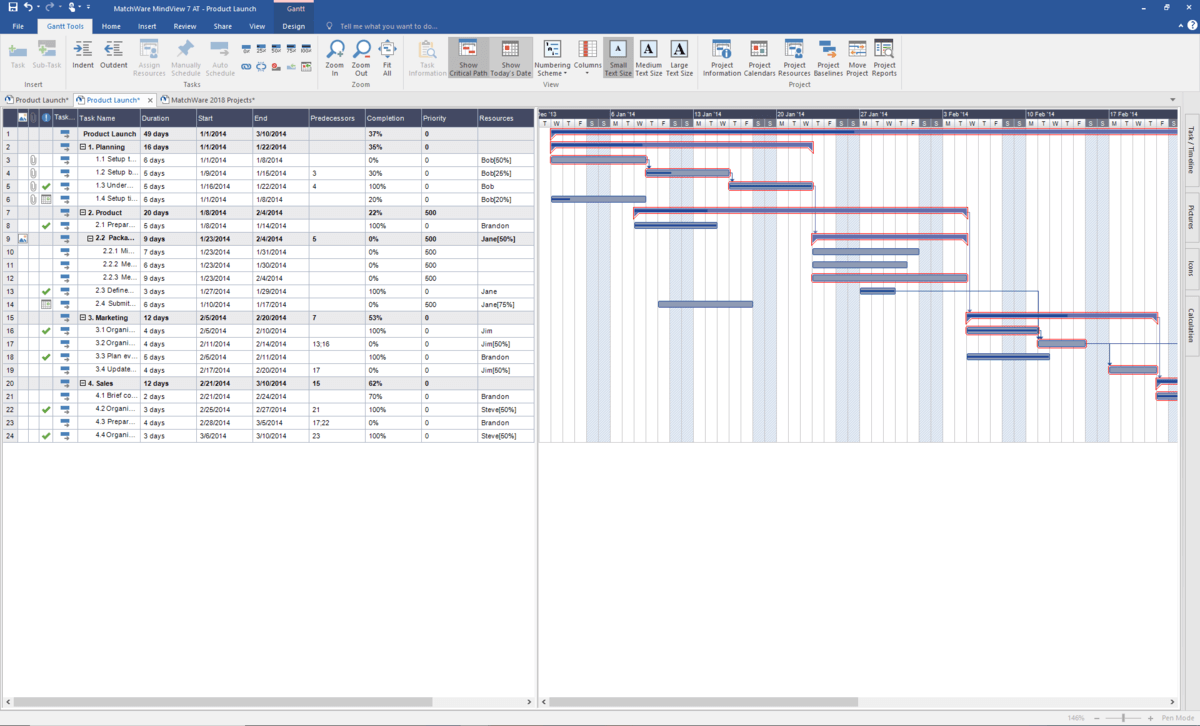The height and width of the screenshot is (726, 1200).
Task: Click the 3.1 Organi... Gantt bar
Action: pos(1003,330)
